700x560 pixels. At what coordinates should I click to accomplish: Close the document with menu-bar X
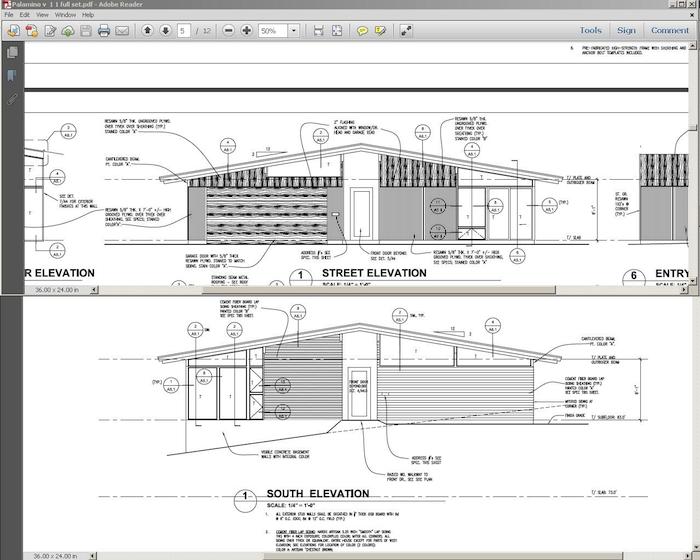[x=692, y=15]
